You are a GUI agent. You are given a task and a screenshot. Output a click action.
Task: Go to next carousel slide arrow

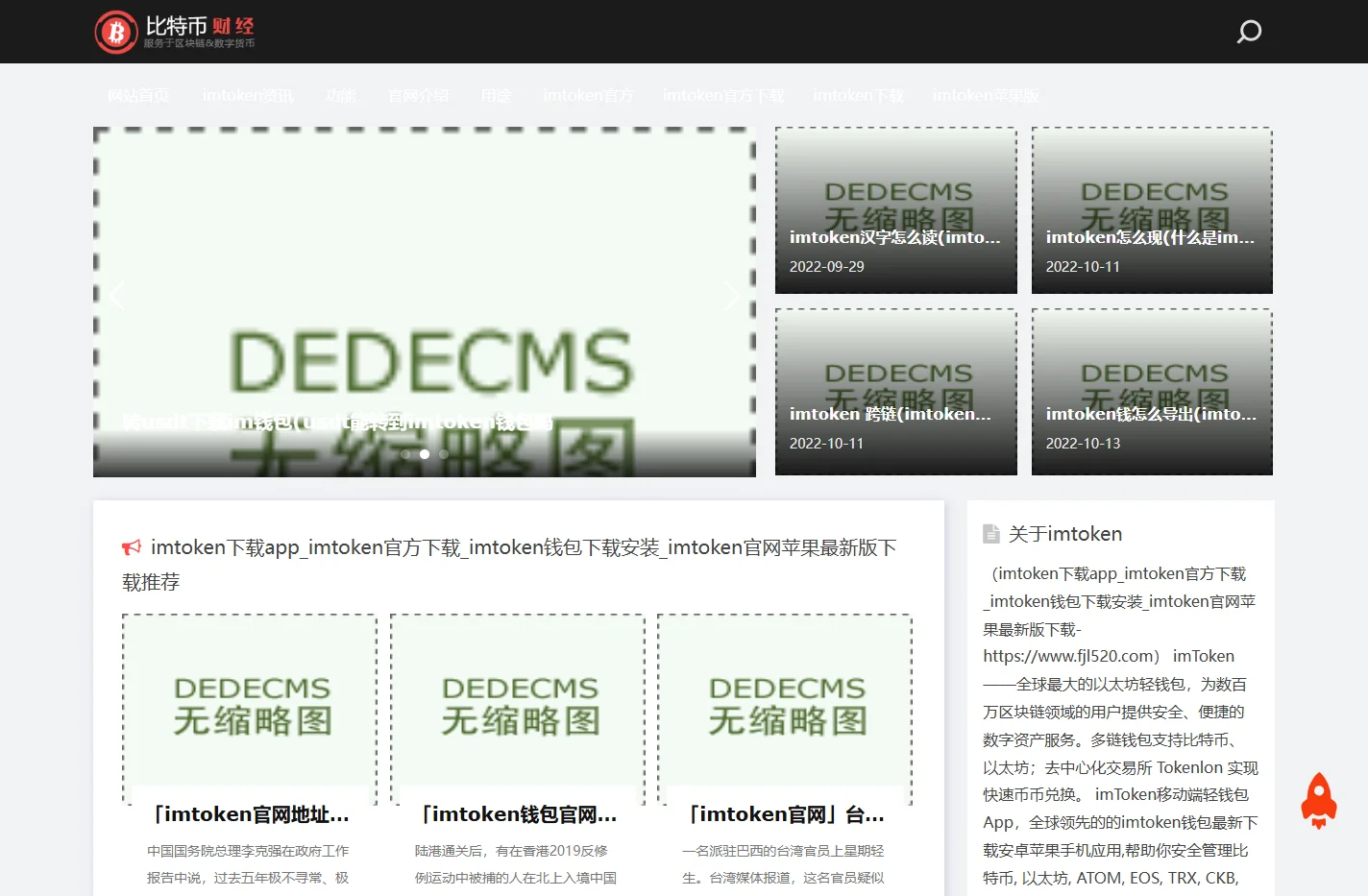click(x=732, y=295)
